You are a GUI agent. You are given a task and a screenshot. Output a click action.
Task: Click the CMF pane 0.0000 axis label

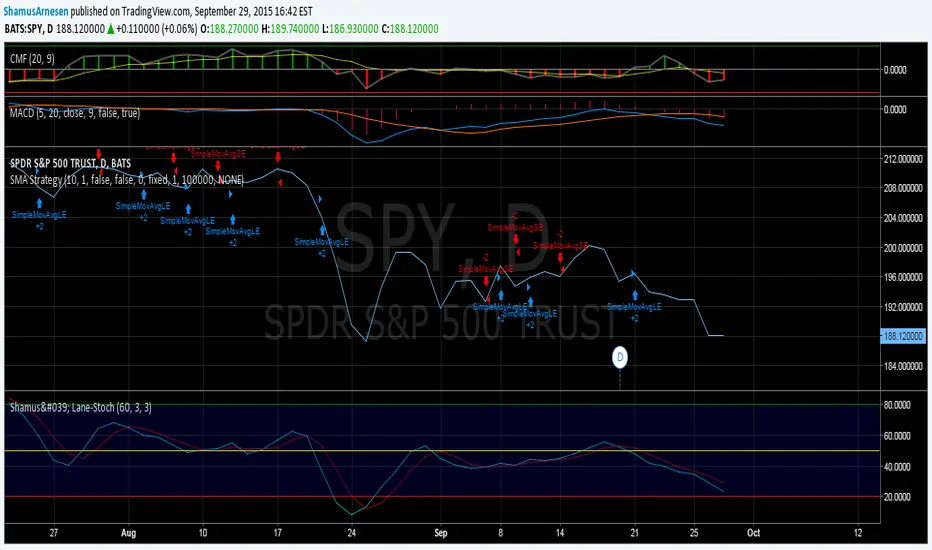(x=895, y=70)
